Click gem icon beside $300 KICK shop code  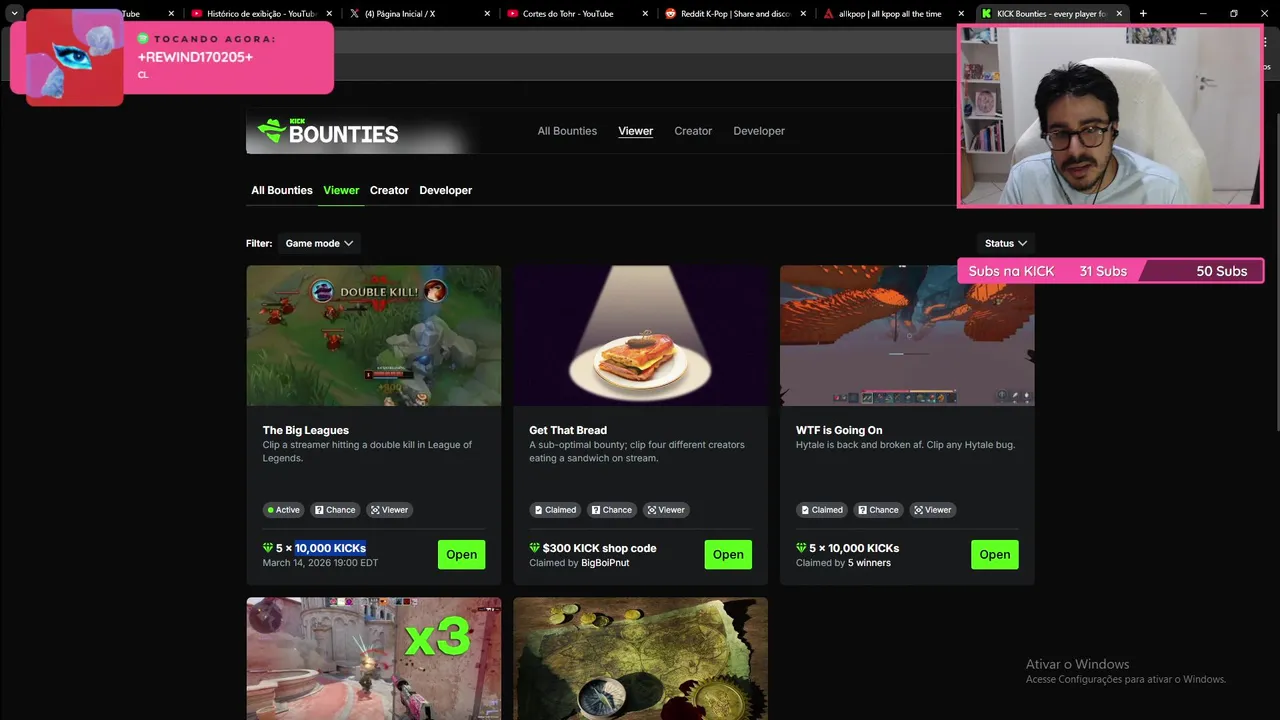(x=535, y=548)
